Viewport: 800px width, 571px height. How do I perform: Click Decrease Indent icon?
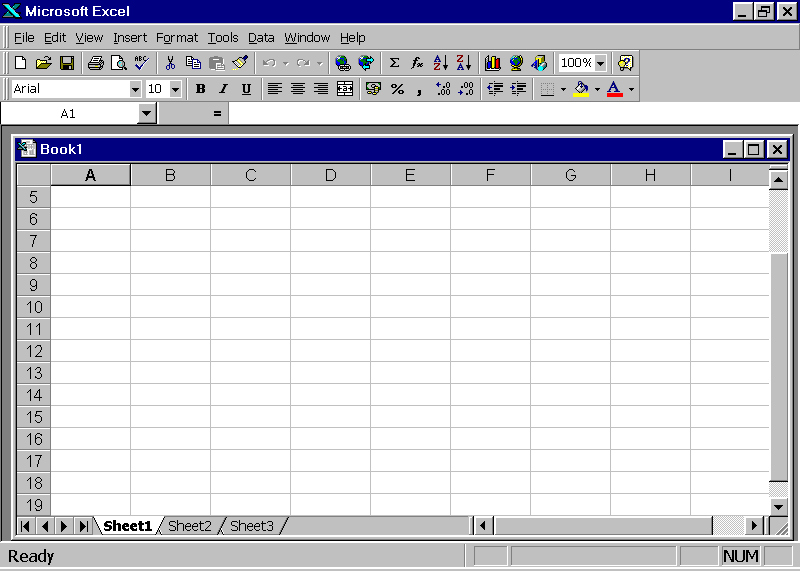point(495,89)
